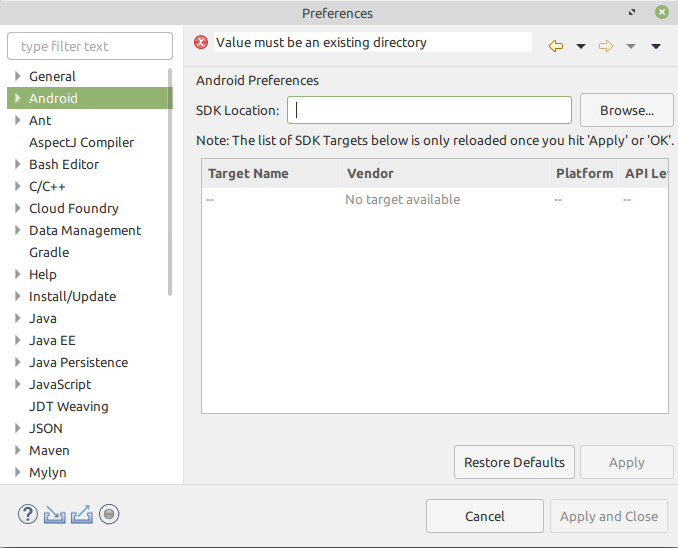Expand the Mylyn tree node
The width and height of the screenshot is (678, 548).
pyautogui.click(x=17, y=472)
